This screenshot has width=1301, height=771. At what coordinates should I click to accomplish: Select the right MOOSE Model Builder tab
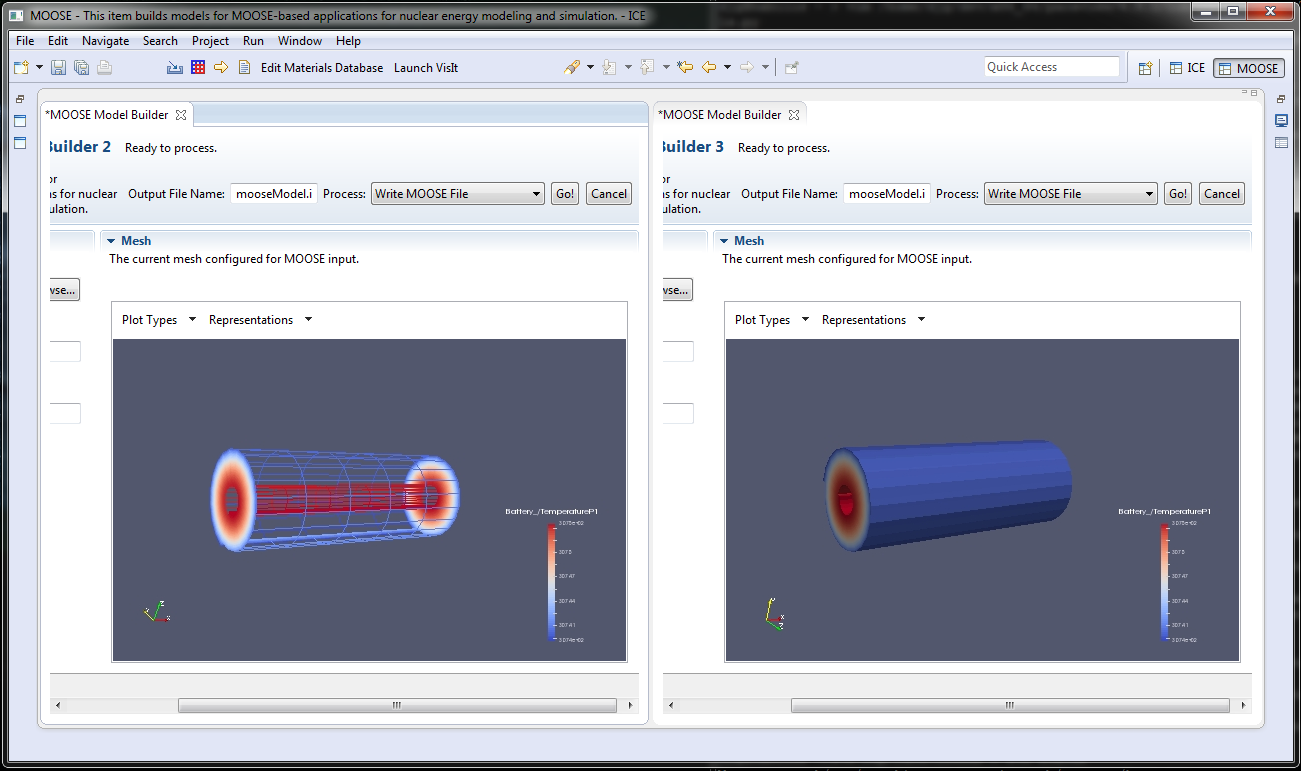pyautogui.click(x=720, y=115)
